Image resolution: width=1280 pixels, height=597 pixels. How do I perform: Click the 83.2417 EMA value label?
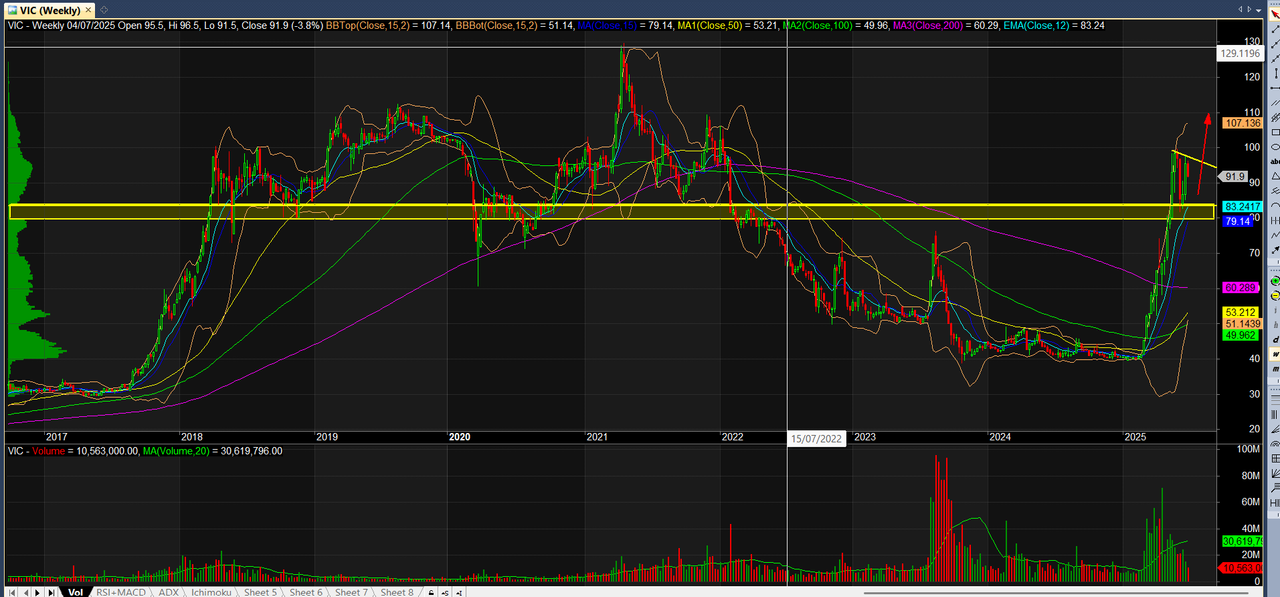tap(1244, 206)
